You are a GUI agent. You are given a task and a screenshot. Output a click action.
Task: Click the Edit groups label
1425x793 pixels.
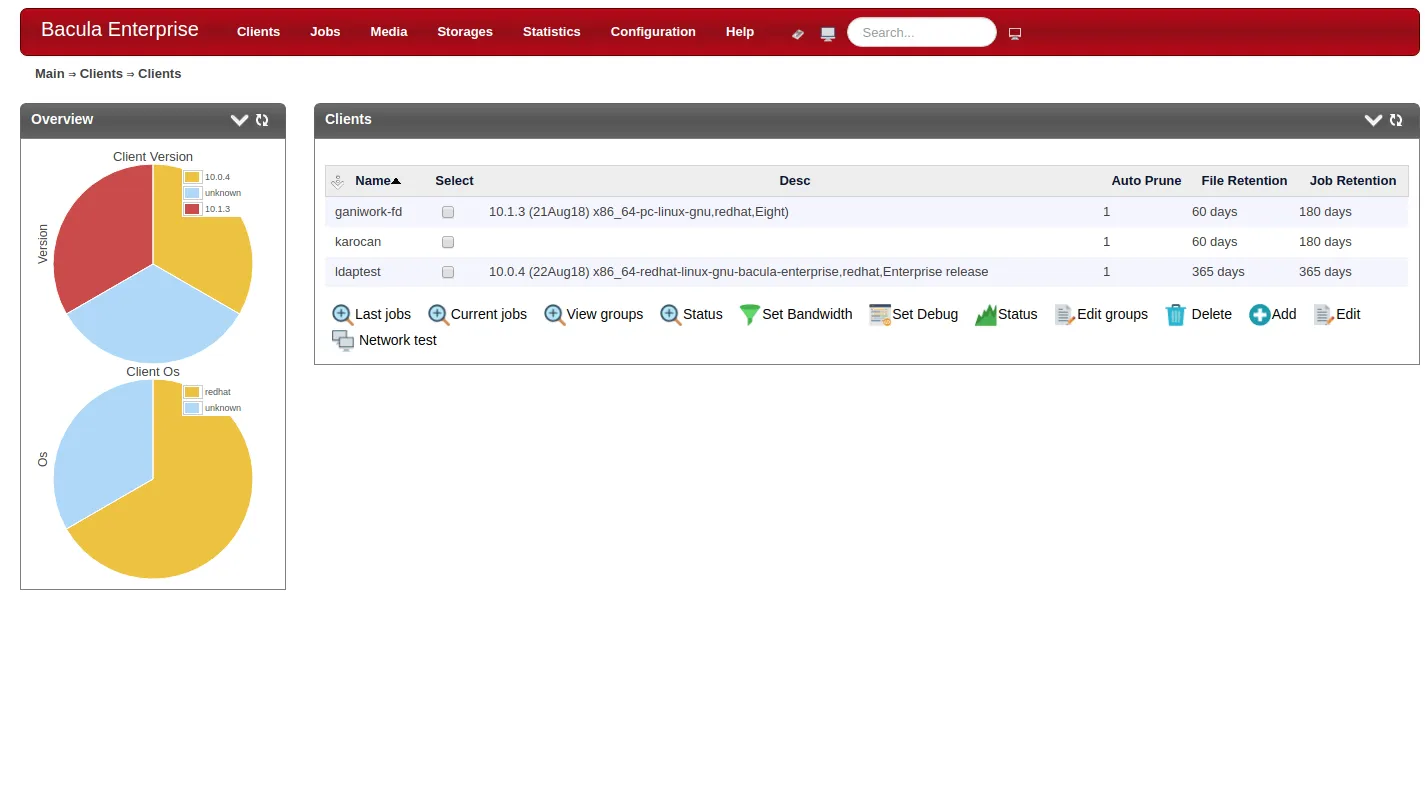(1112, 314)
